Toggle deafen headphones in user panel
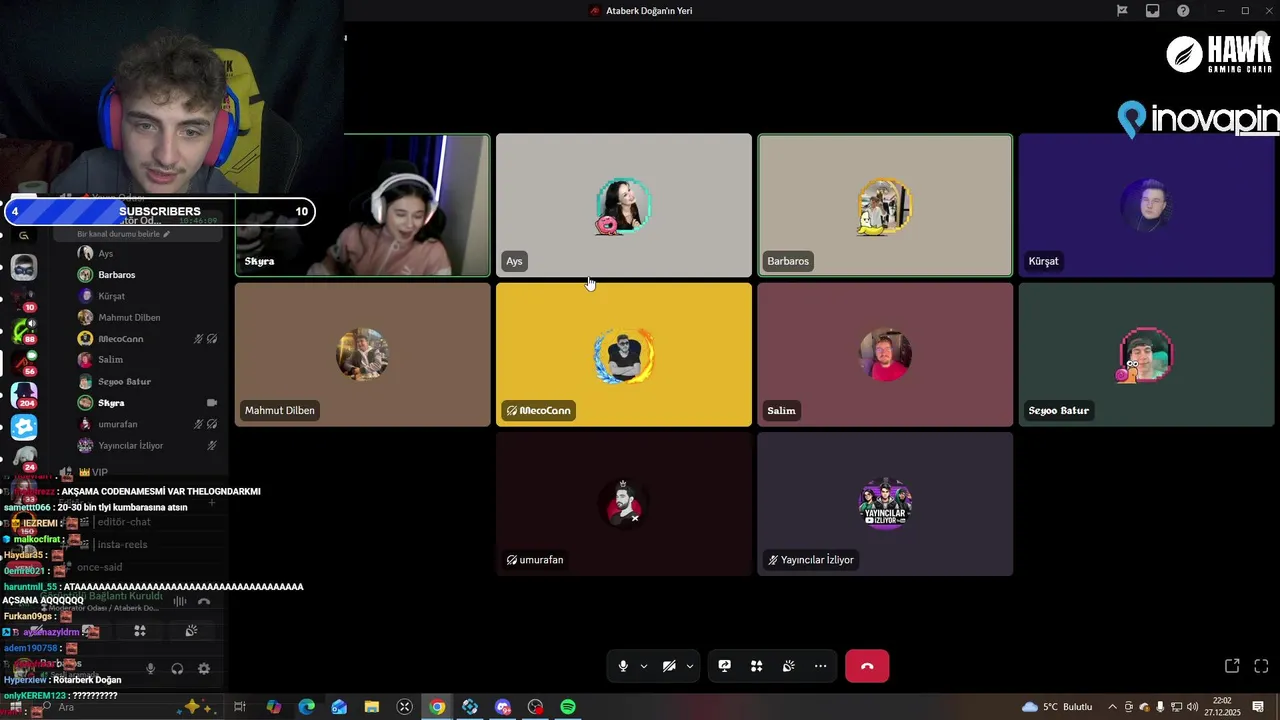 177,669
